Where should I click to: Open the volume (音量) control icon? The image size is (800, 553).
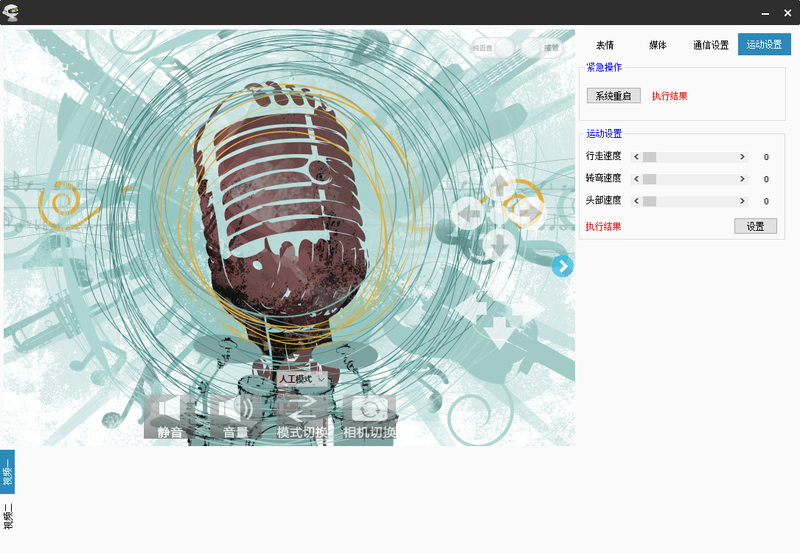[236, 417]
